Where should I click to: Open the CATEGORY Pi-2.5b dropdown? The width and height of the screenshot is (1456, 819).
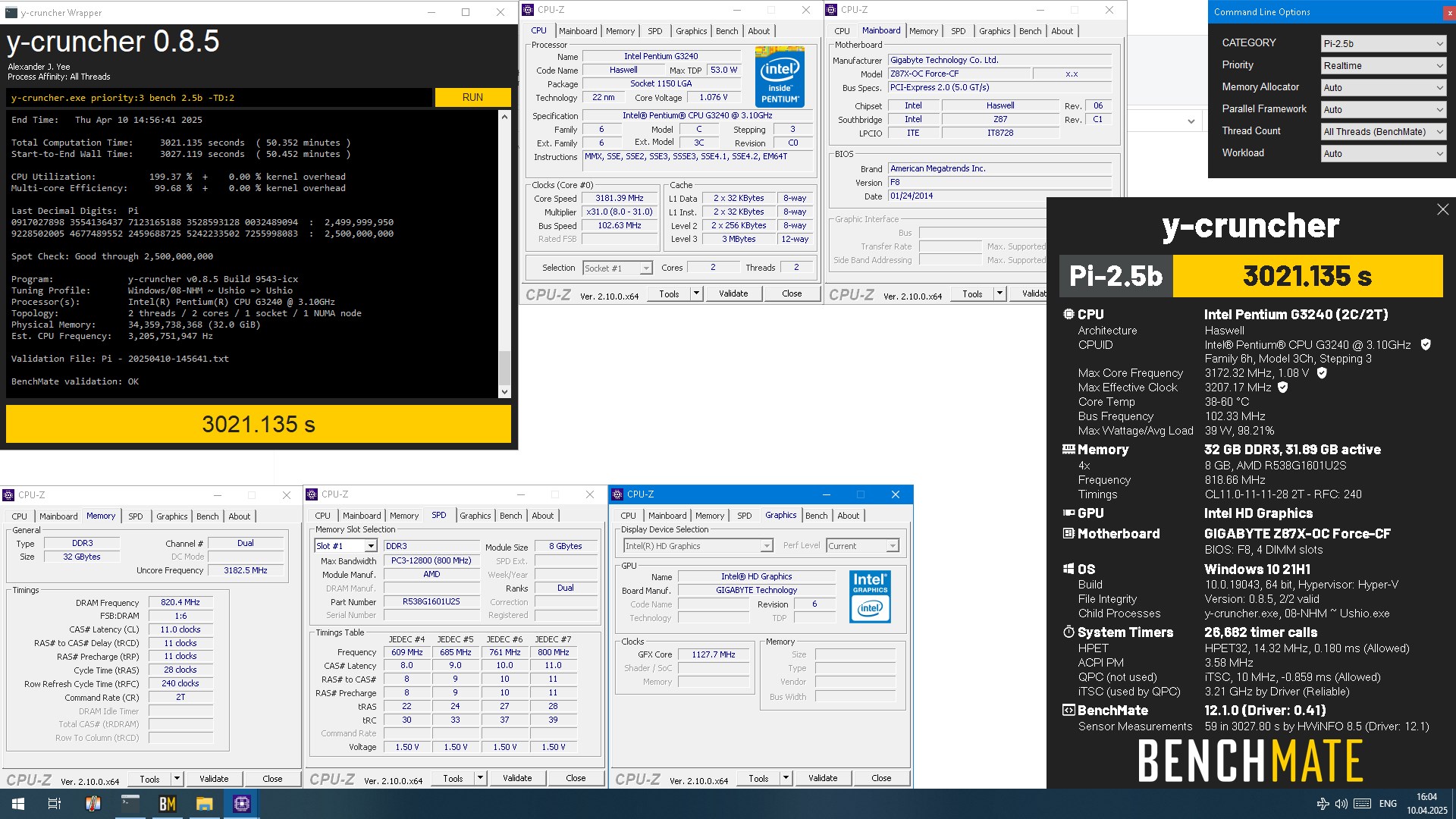pyautogui.click(x=1383, y=44)
